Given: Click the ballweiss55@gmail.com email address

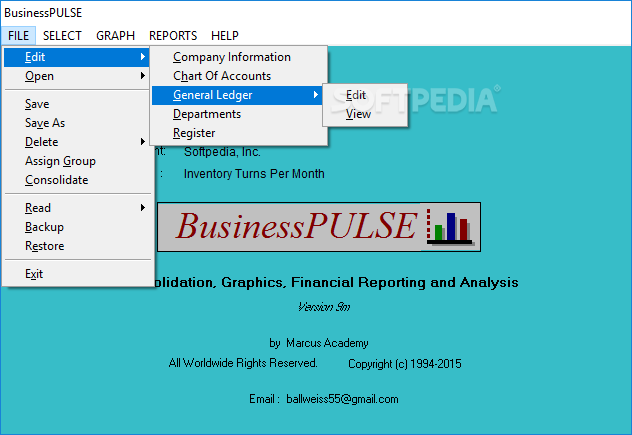Looking at the screenshot, I should tap(342, 399).
